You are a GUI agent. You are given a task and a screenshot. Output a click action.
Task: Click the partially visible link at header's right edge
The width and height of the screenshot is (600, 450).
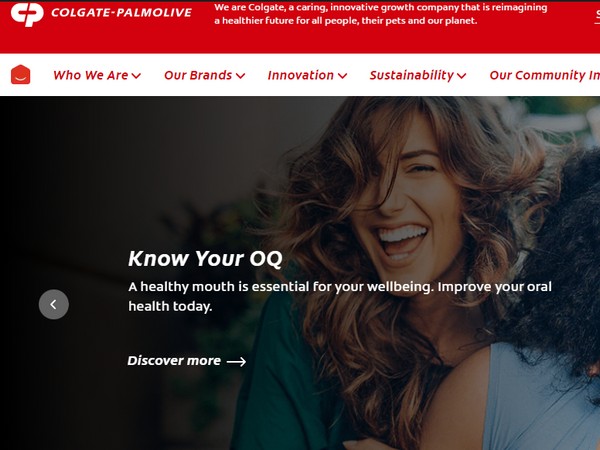tap(597, 16)
